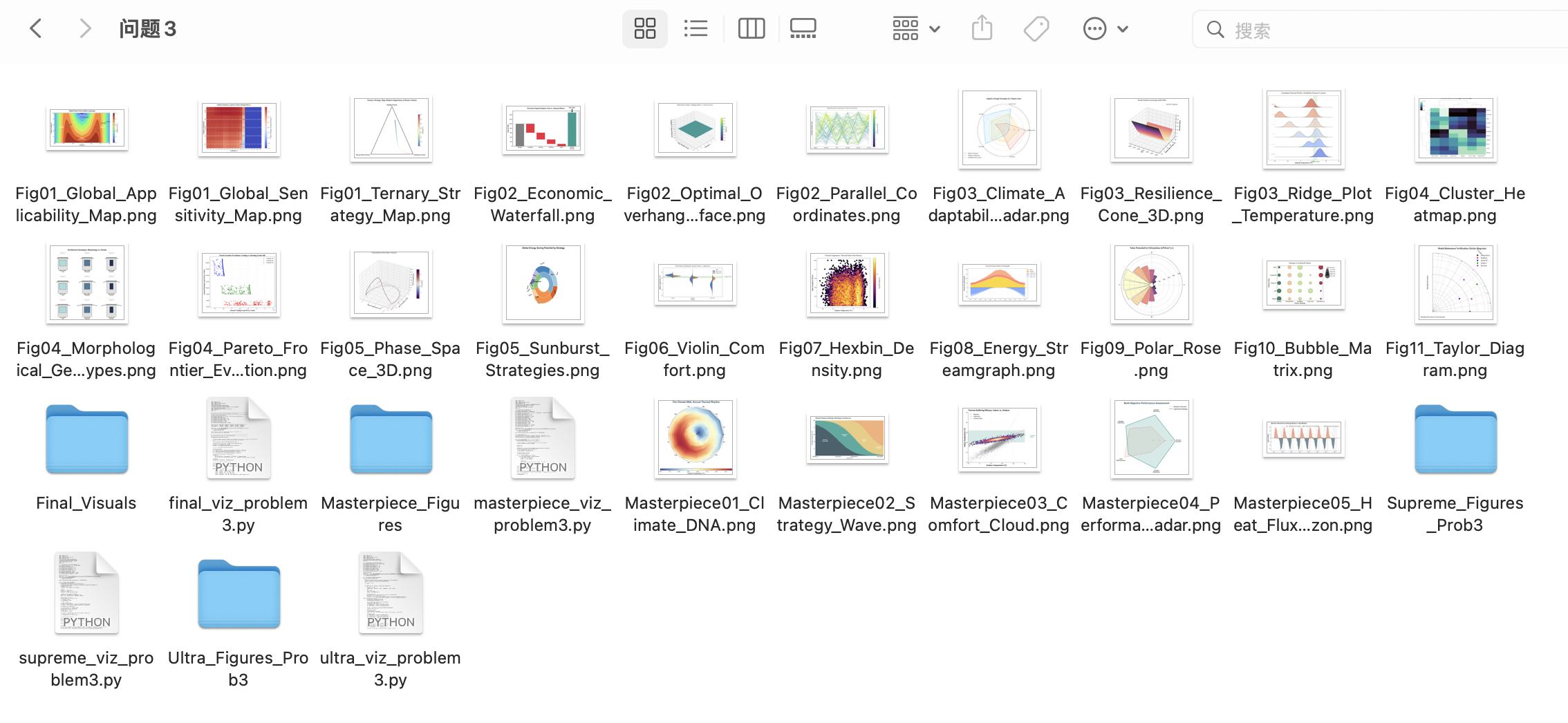Viewport: 1568px width, 723px height.
Task: Select supreme_viz_problem3.py Python file
Action: 86,593
